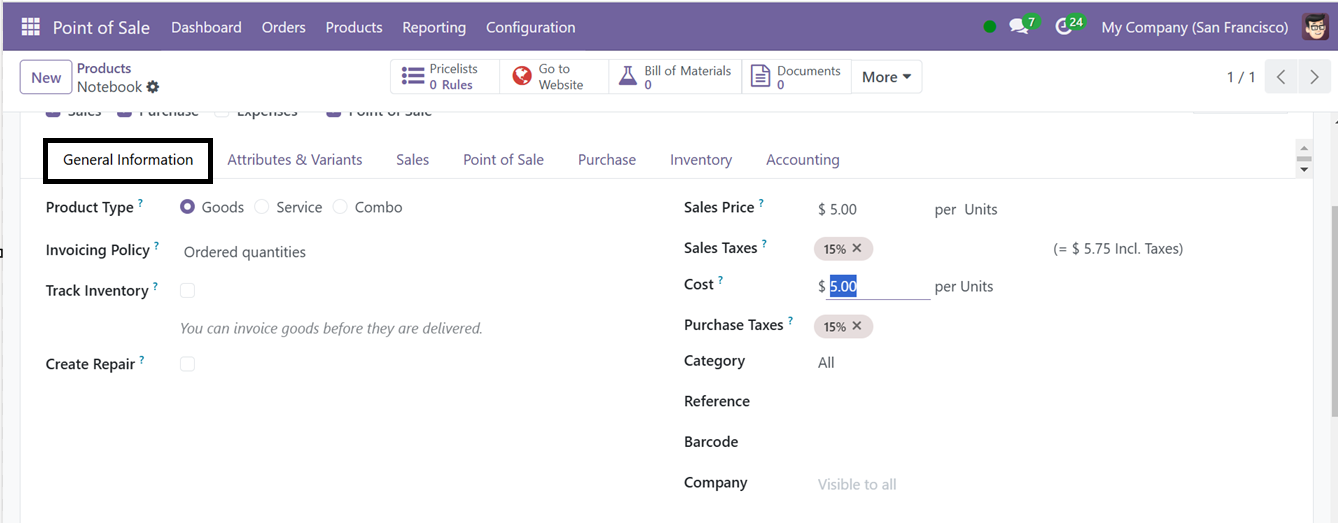
Task: Show help tooltip for Track Inventory
Action: [x=155, y=286]
